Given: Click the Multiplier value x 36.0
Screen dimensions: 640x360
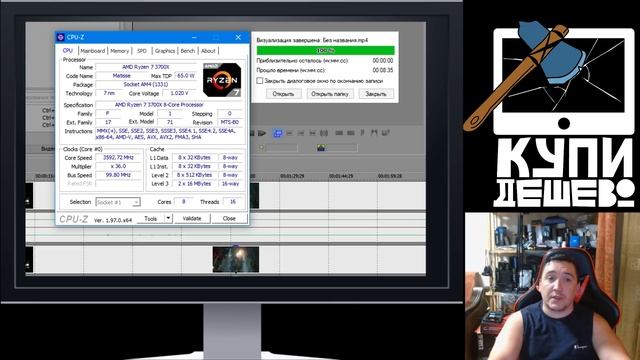Looking at the screenshot, I should click(x=118, y=167).
